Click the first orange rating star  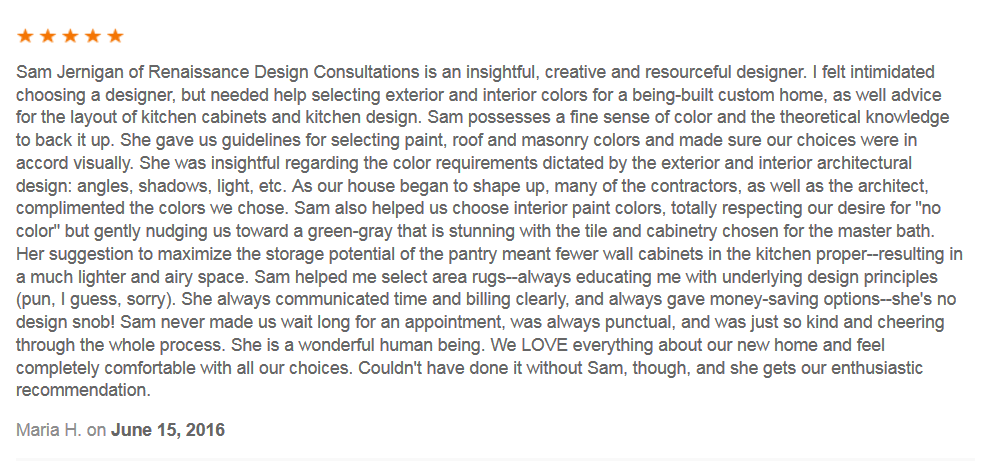(25, 36)
